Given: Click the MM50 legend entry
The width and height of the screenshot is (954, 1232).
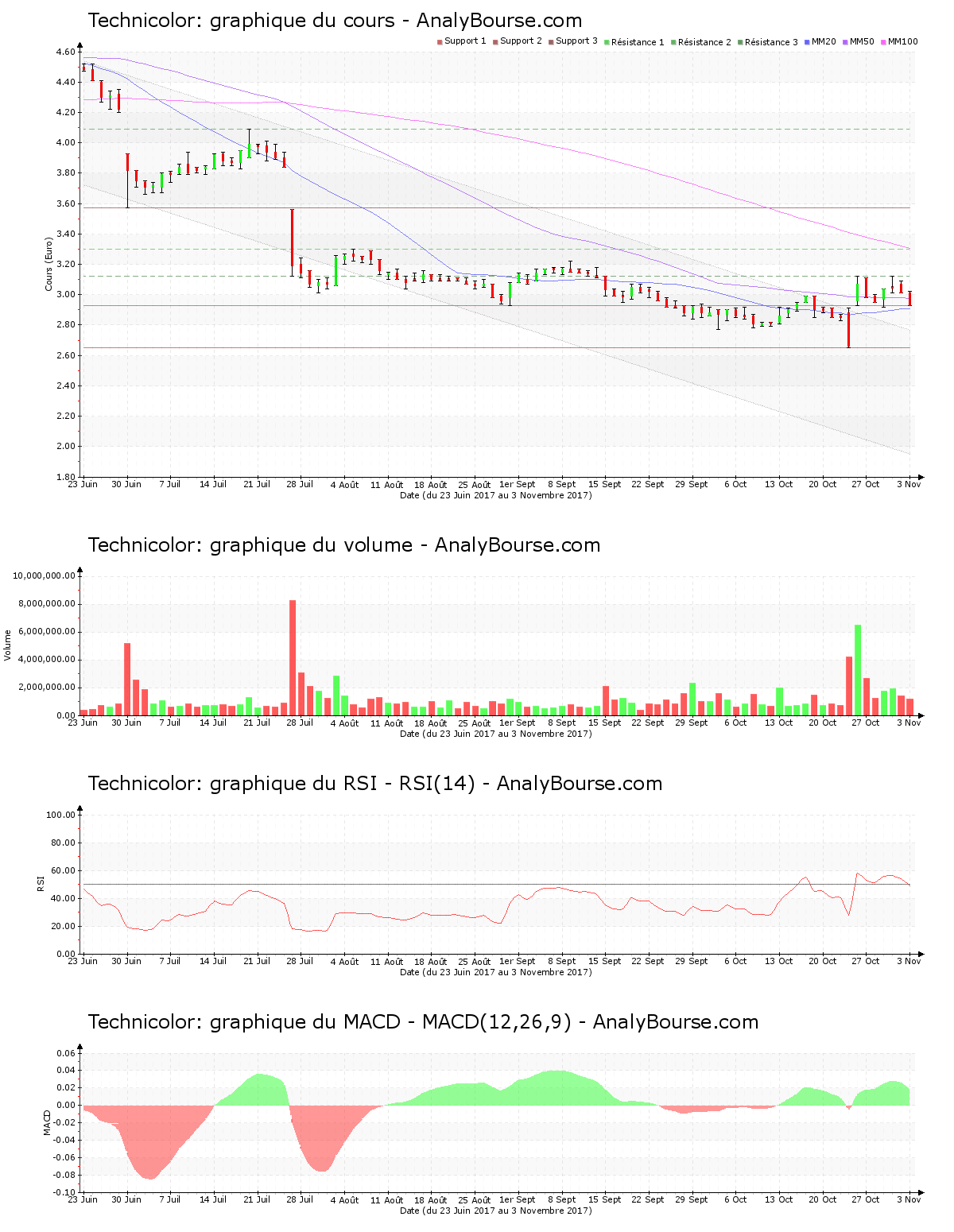Looking at the screenshot, I should point(859,41).
